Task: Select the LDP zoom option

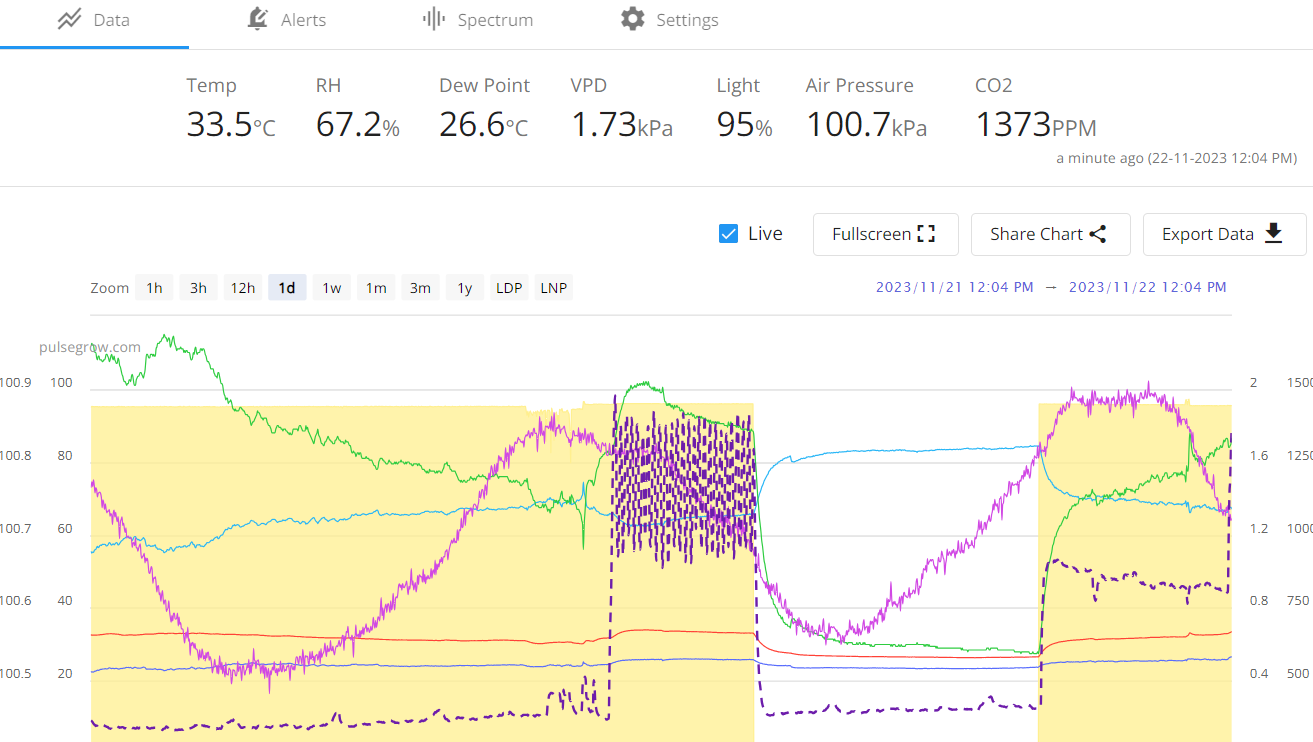Action: (x=509, y=288)
